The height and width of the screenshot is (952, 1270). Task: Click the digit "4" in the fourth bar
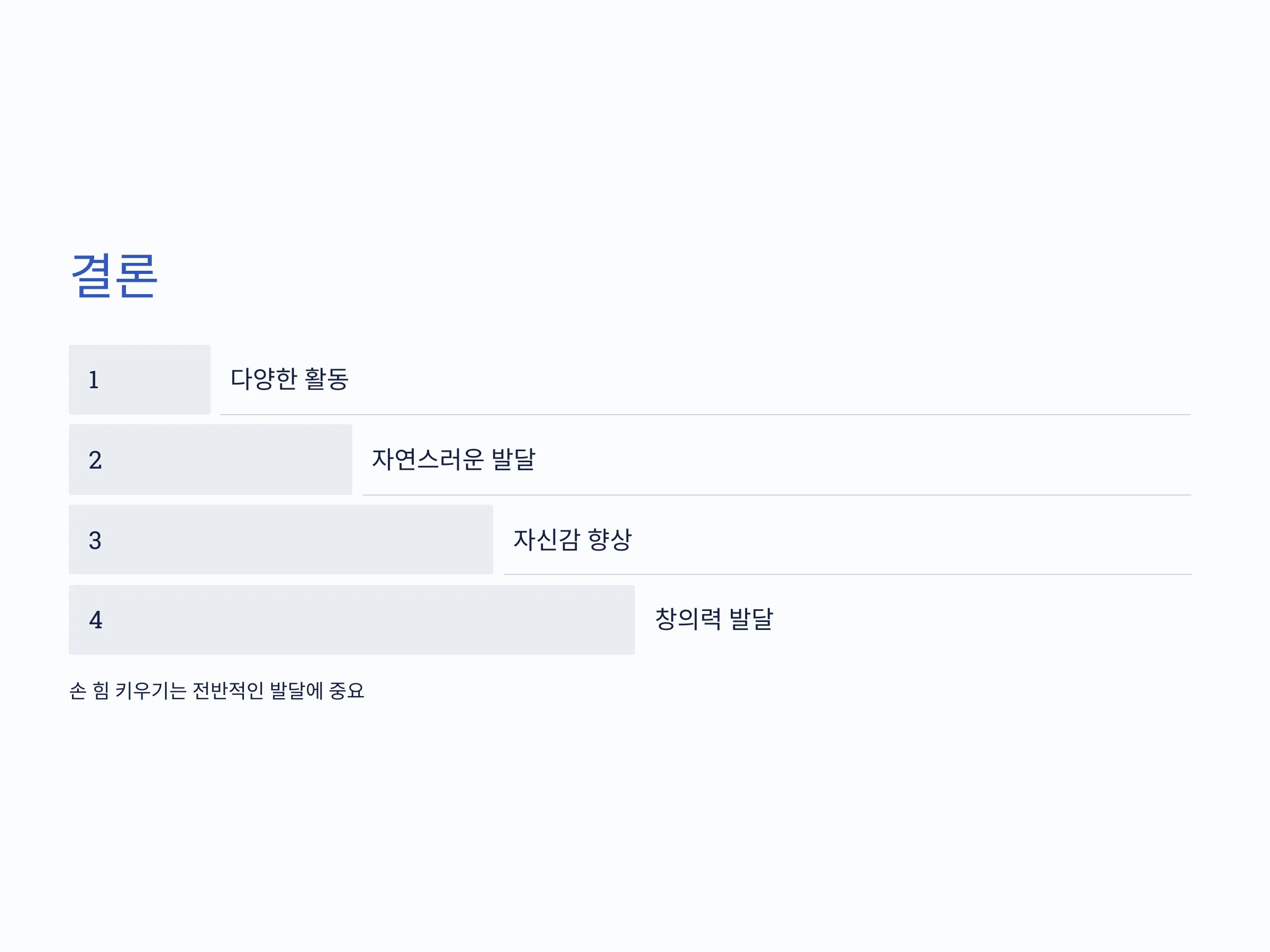click(96, 620)
